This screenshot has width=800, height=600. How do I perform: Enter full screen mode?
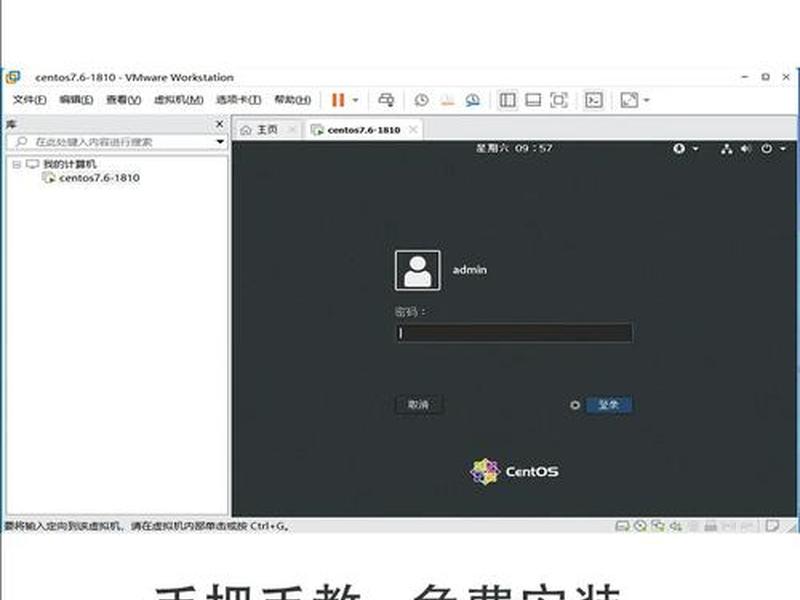point(559,100)
